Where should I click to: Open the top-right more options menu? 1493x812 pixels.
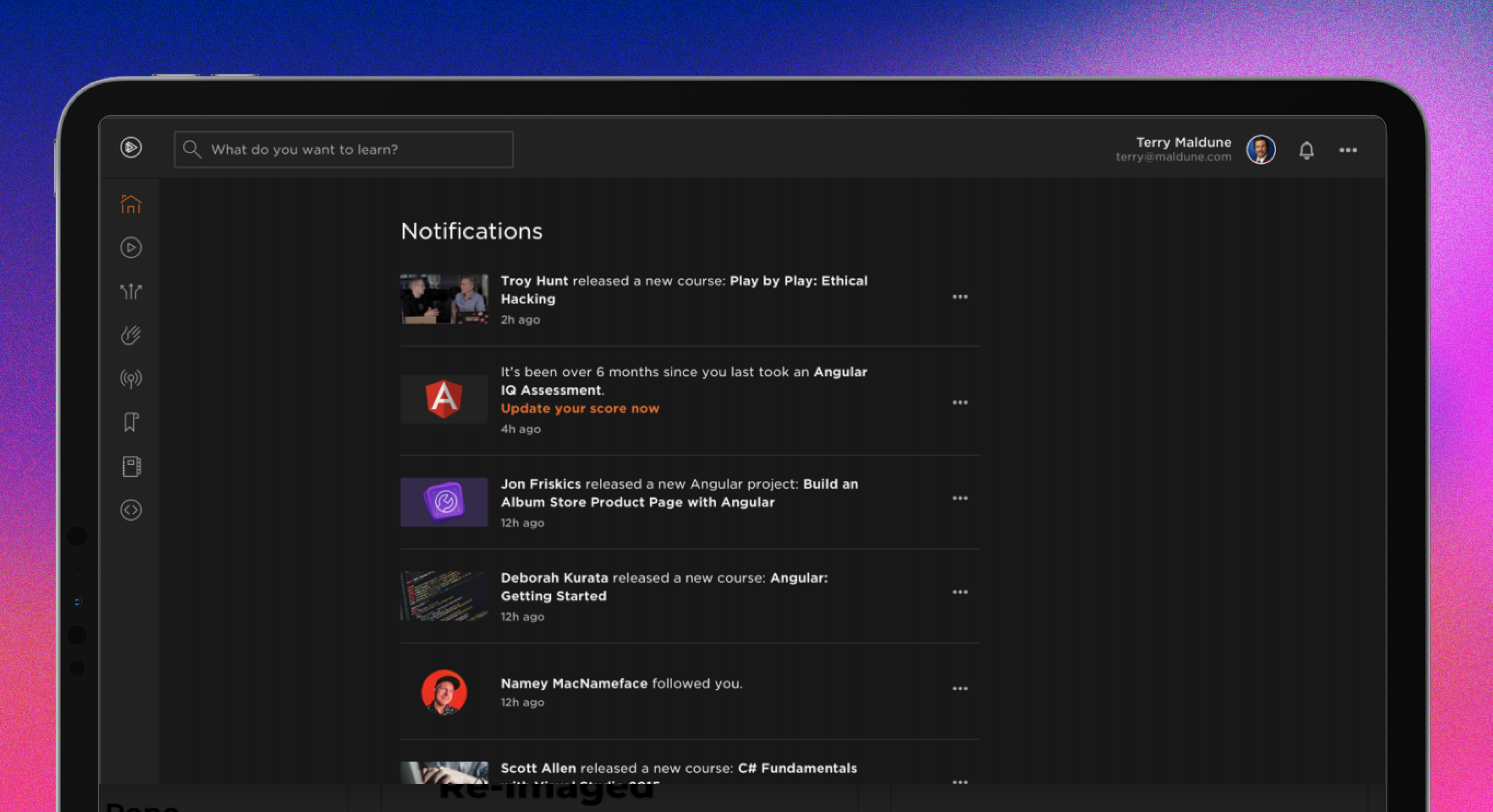tap(1348, 150)
